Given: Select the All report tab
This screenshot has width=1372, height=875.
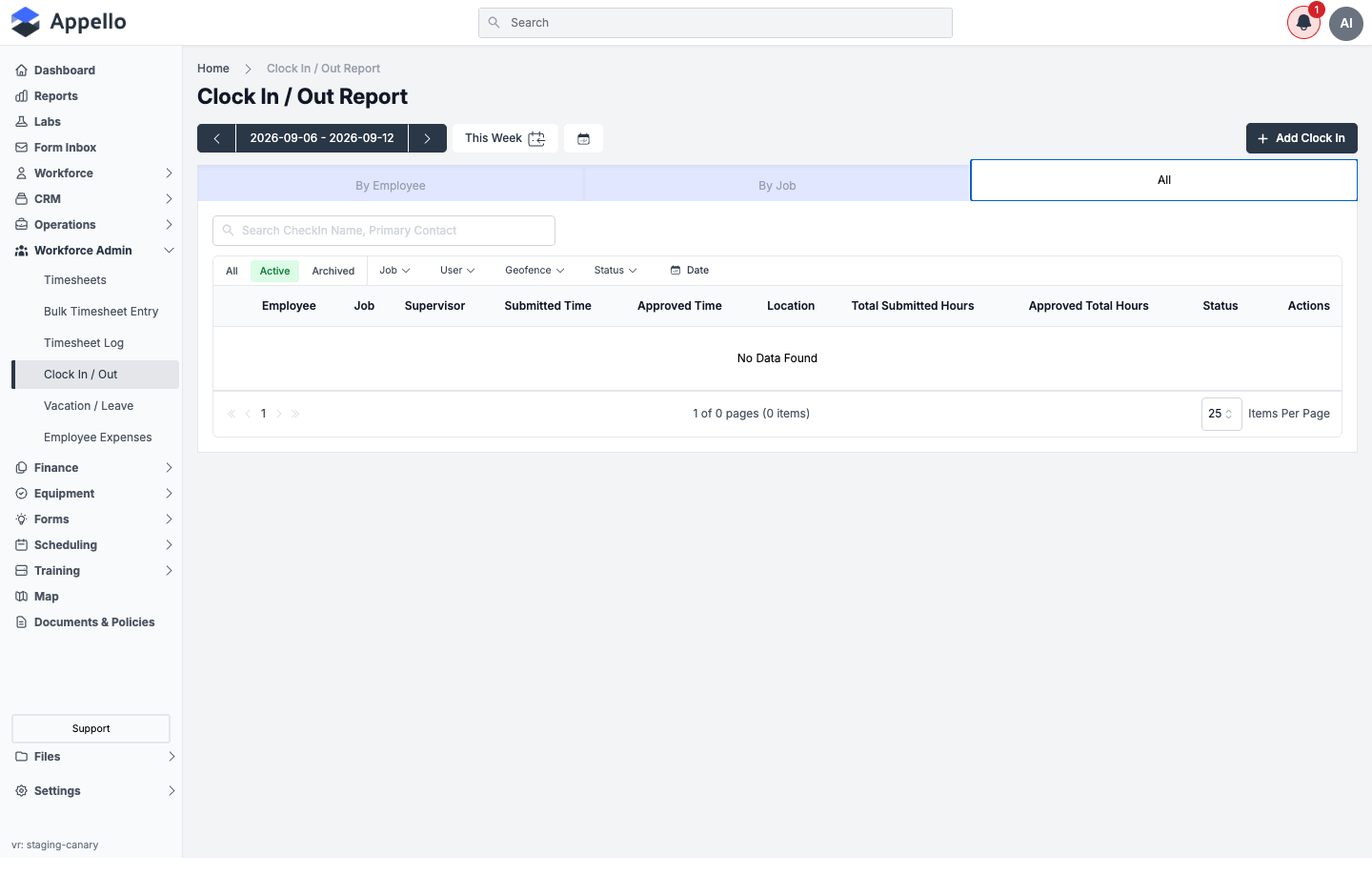Looking at the screenshot, I should [1163, 180].
